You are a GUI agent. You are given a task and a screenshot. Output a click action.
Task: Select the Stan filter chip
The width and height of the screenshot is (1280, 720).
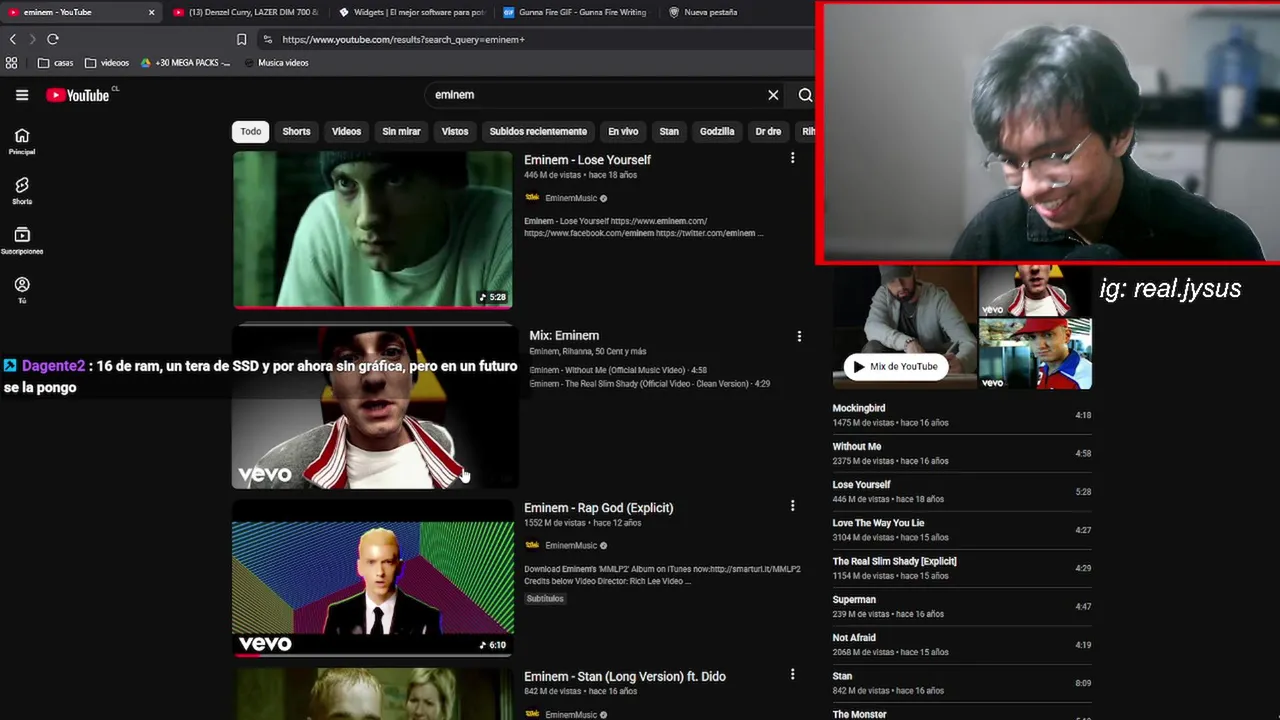click(669, 131)
